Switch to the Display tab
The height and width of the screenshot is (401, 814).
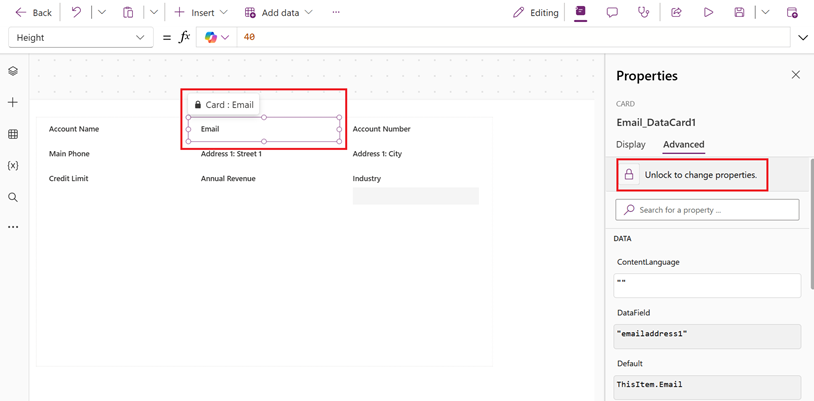(631, 144)
